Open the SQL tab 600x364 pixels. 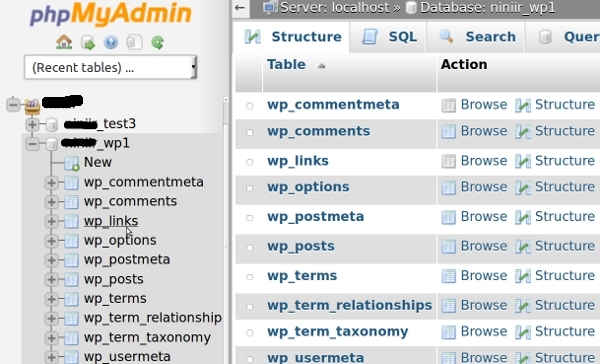coord(389,37)
